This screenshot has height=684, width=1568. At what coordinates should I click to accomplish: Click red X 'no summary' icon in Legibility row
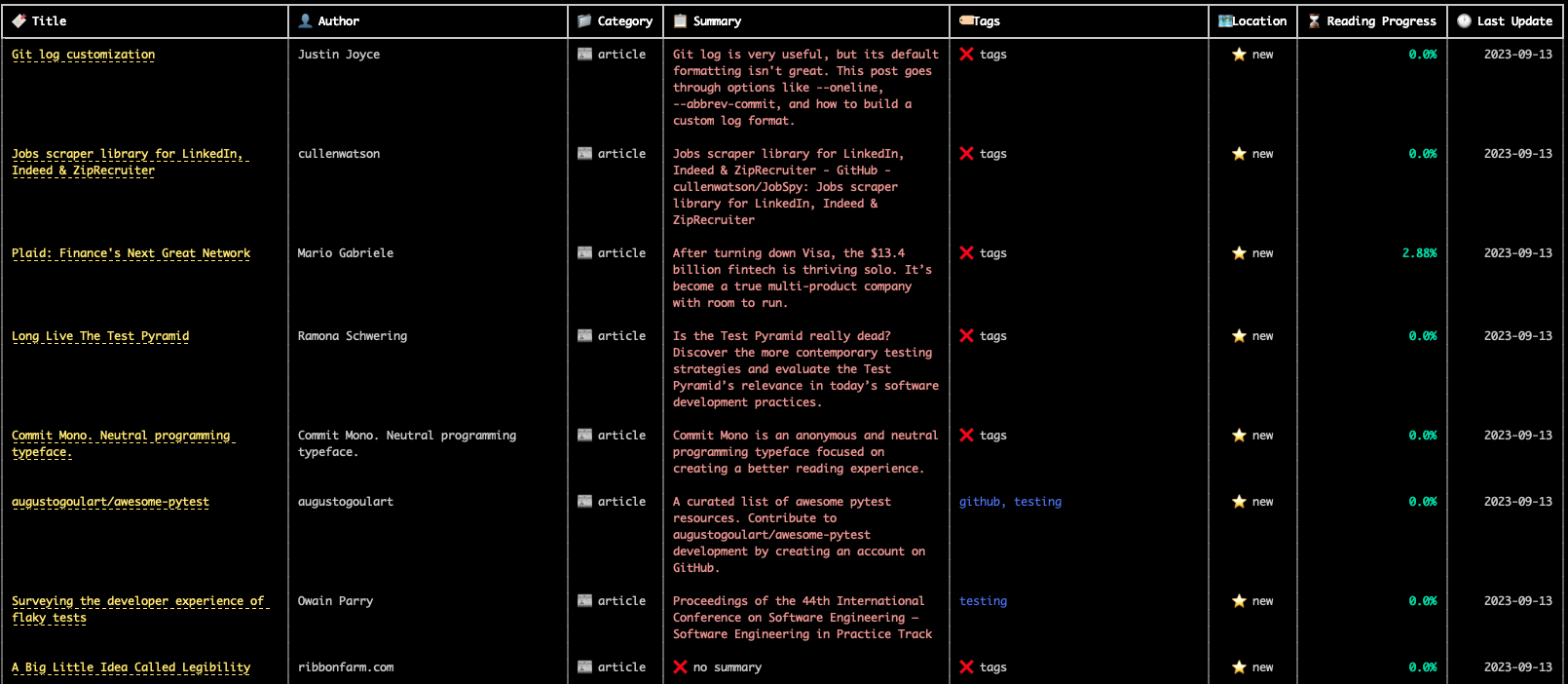coord(680,667)
